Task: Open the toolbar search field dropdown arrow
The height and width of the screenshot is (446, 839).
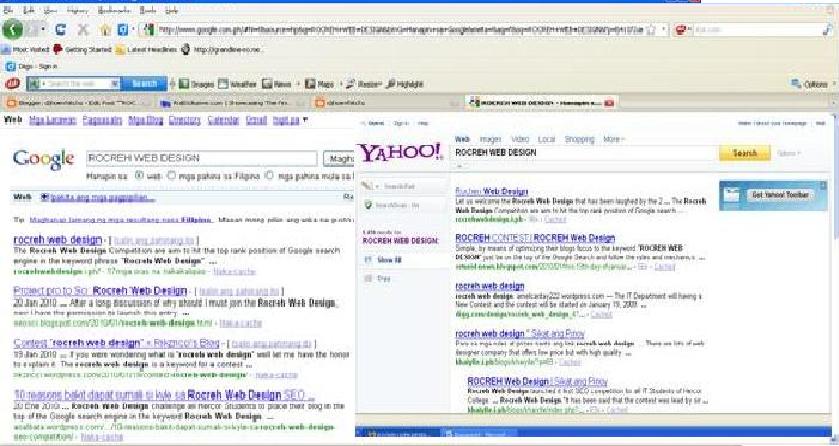Action: 115,84
